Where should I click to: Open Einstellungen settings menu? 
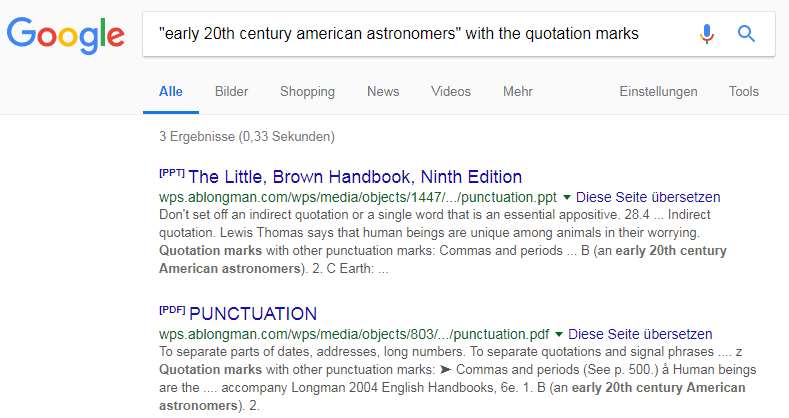[x=658, y=92]
